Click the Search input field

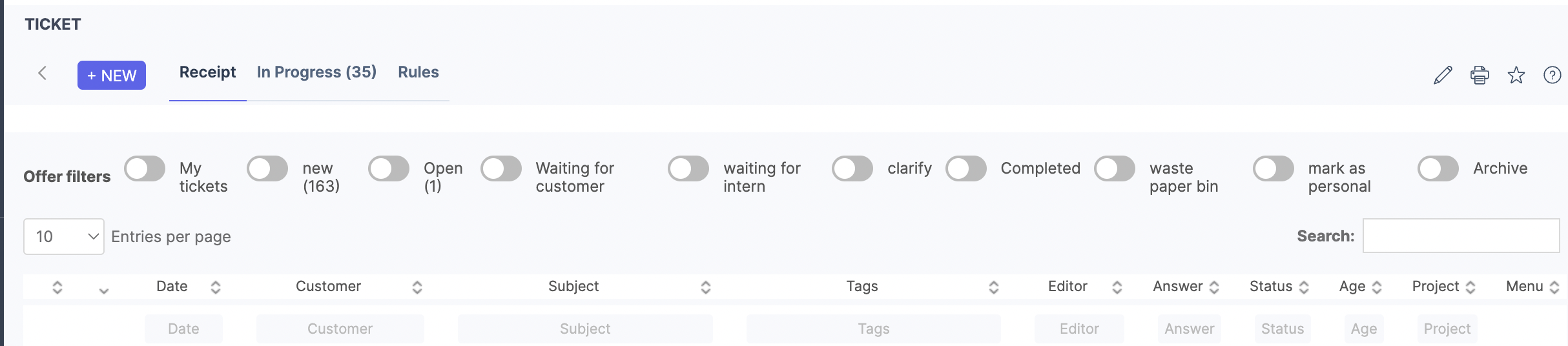(x=1461, y=236)
